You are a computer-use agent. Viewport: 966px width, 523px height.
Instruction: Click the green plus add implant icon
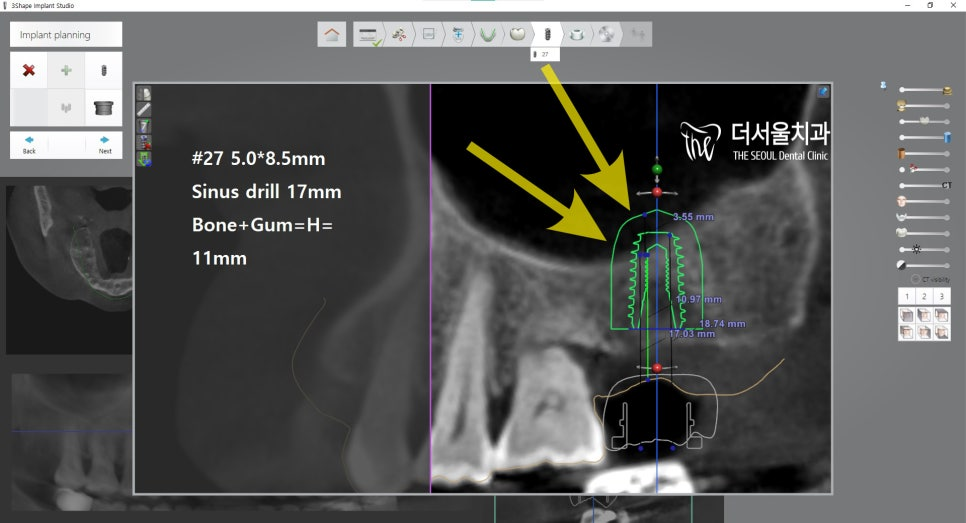tap(66, 71)
